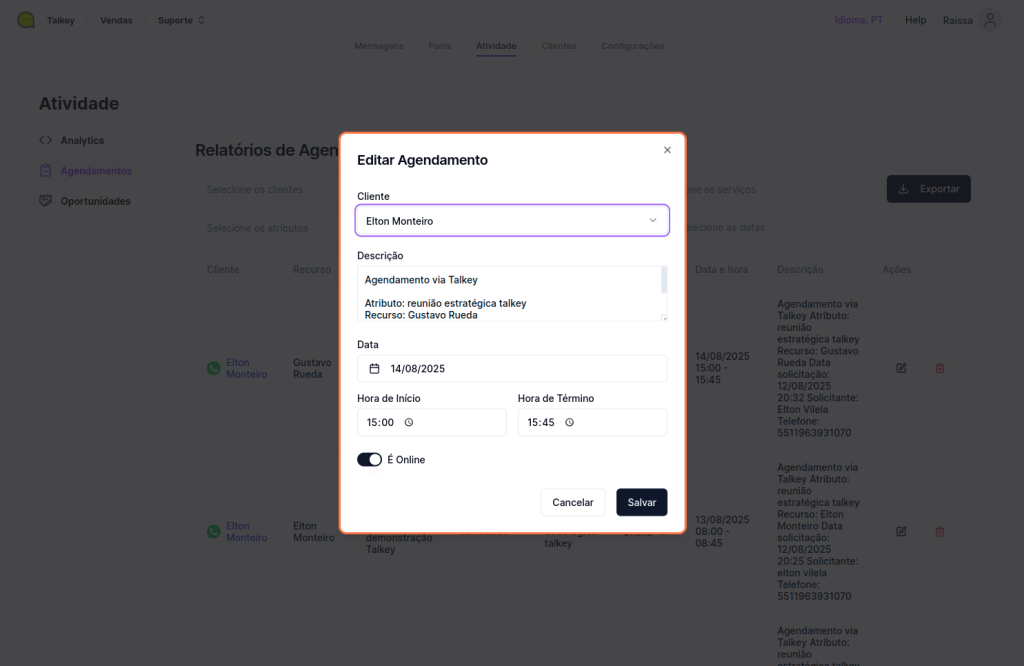Click the Descrição text area
The image size is (1024, 666).
(x=505, y=293)
